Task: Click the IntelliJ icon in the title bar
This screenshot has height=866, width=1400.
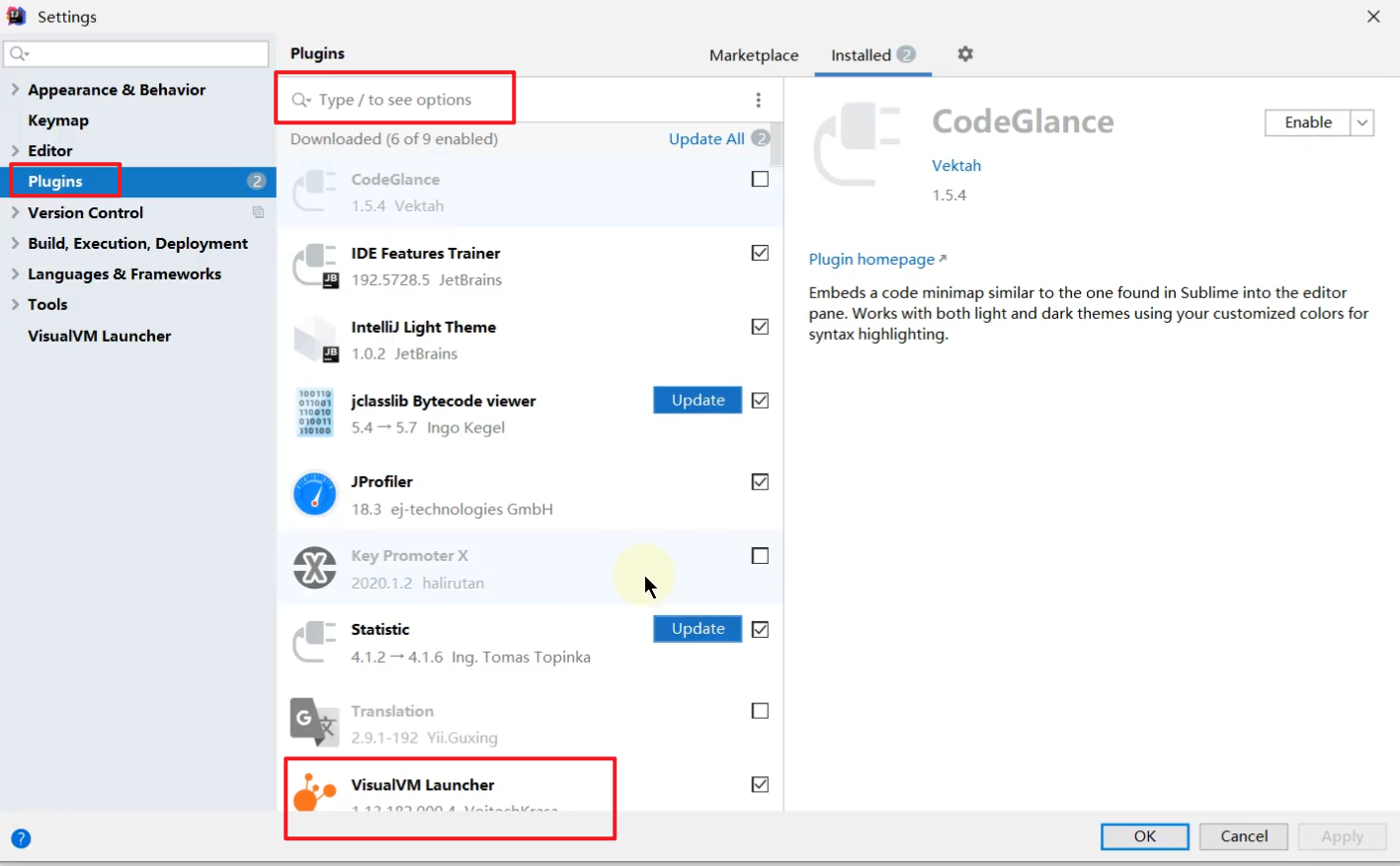Action: pos(16,16)
